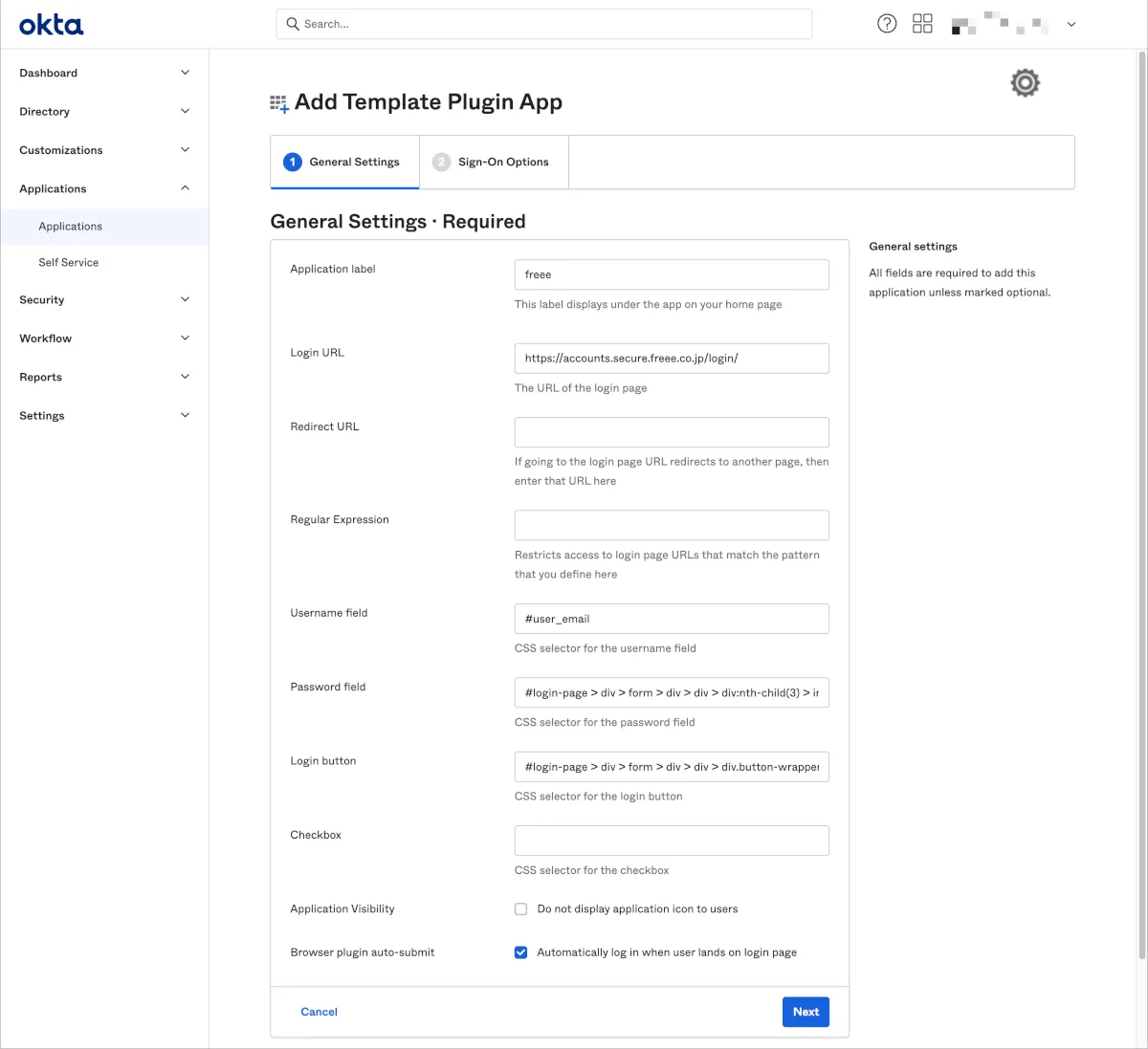The image size is (1148, 1049).
Task: Open the user account dropdown arrow
Action: tap(1071, 25)
